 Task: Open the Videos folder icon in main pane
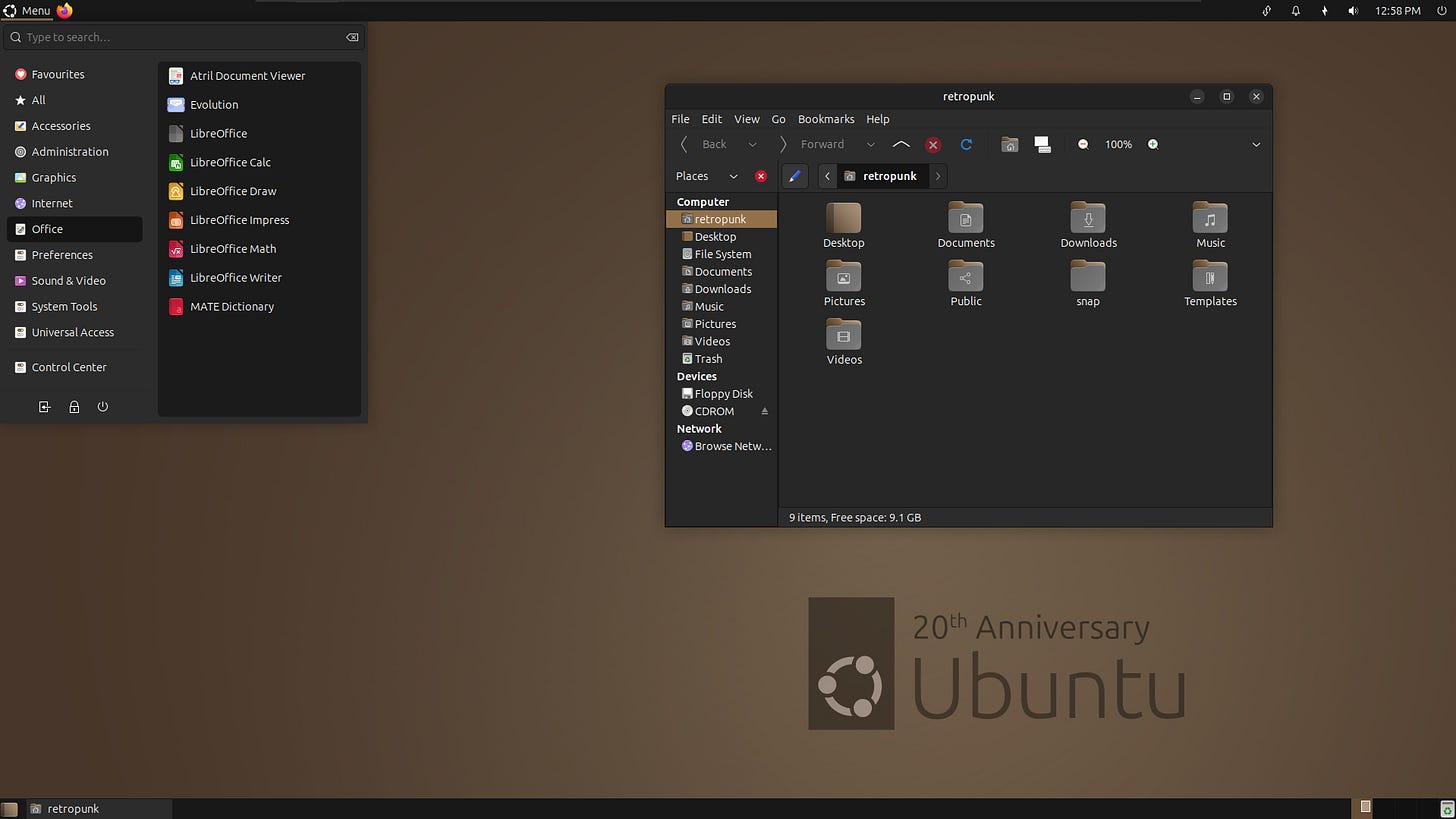tap(843, 334)
